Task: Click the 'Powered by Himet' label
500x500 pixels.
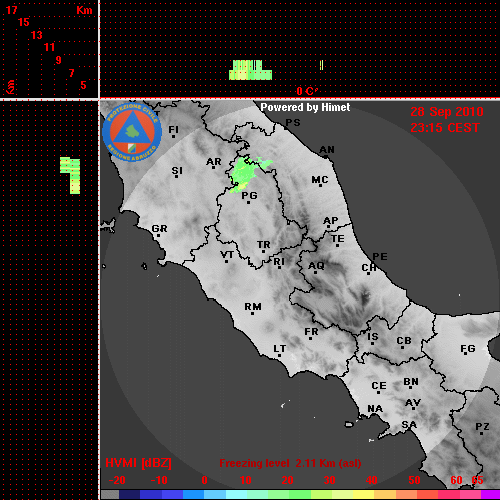Action: click(x=305, y=107)
